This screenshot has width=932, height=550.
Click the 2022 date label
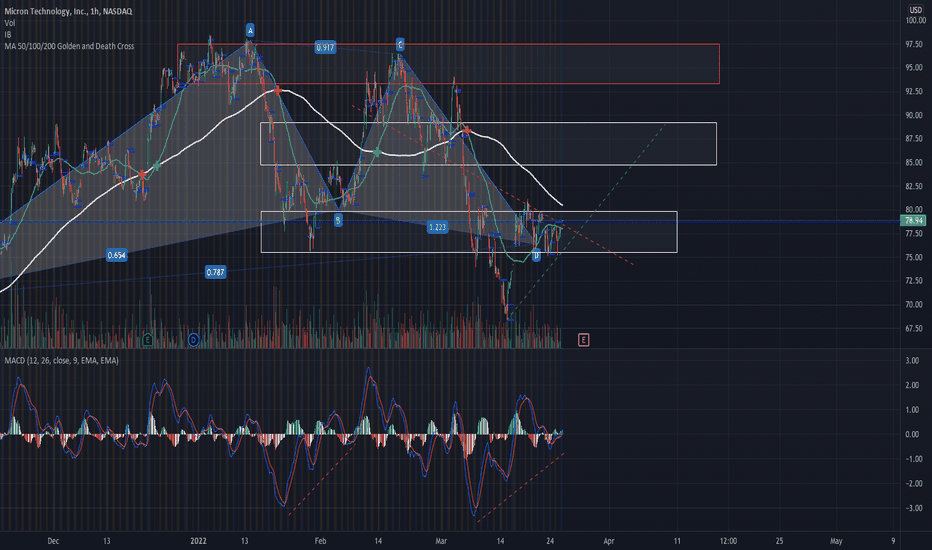(x=199, y=540)
